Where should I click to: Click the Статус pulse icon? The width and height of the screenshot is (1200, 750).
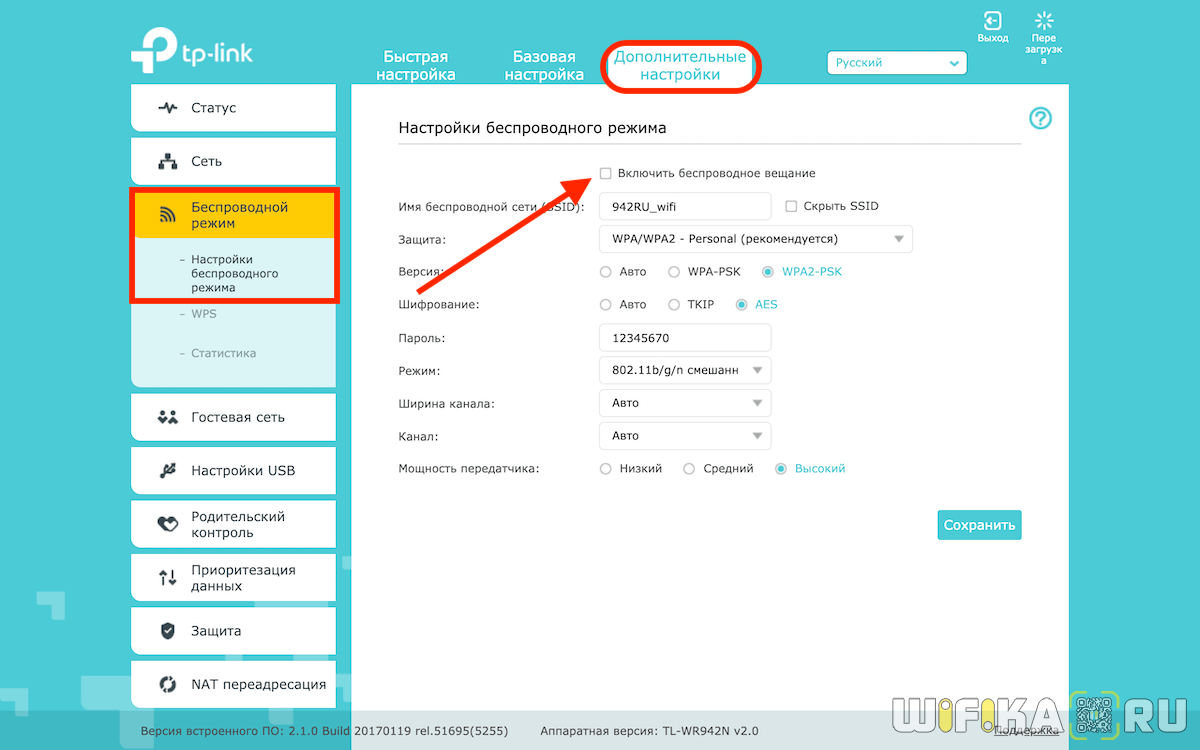167,108
